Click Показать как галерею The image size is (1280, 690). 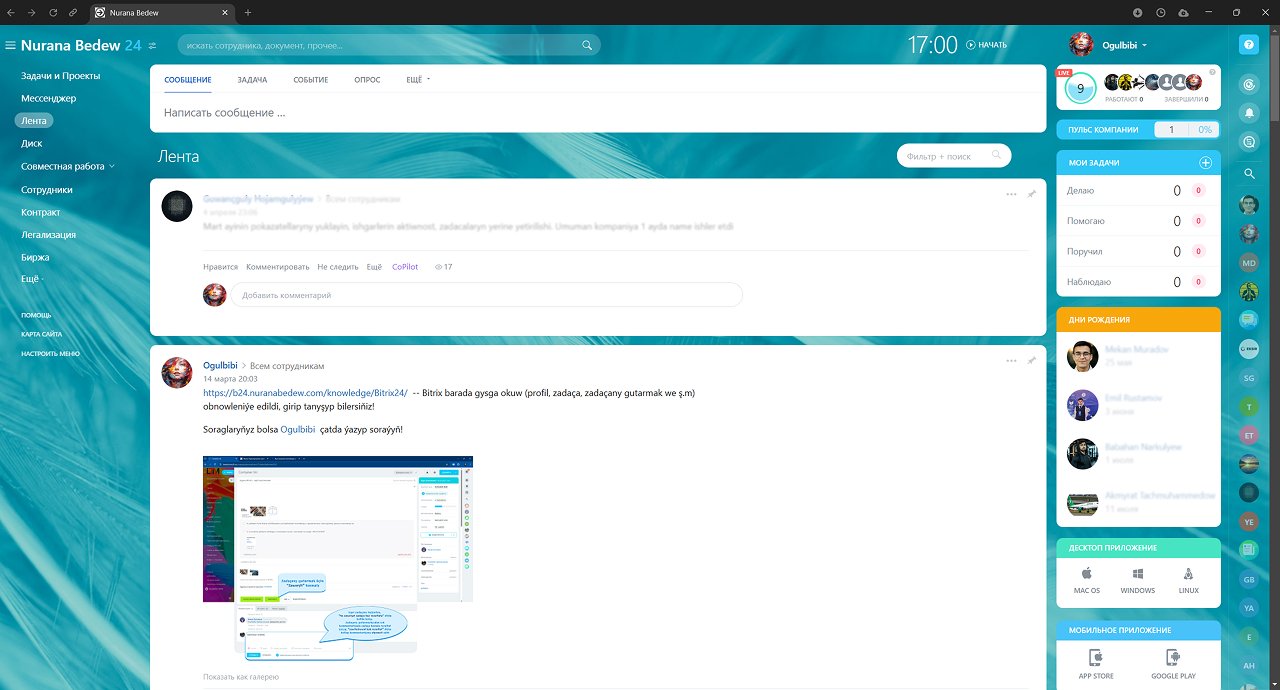[241, 677]
